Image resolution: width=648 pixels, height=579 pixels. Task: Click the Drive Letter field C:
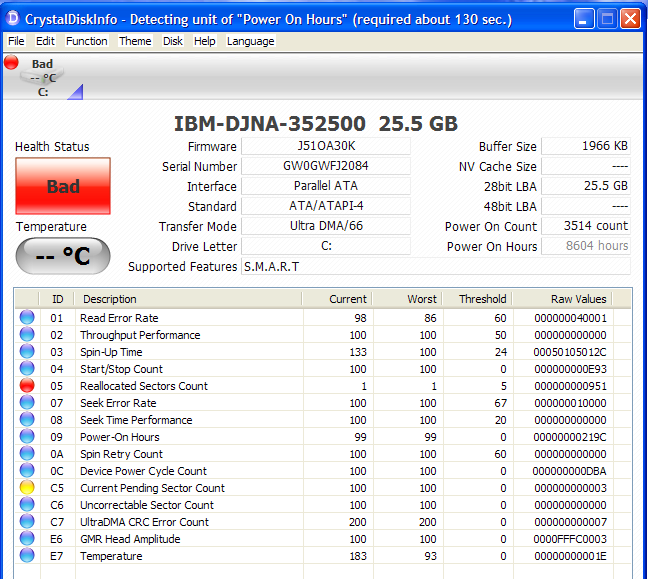click(326, 246)
